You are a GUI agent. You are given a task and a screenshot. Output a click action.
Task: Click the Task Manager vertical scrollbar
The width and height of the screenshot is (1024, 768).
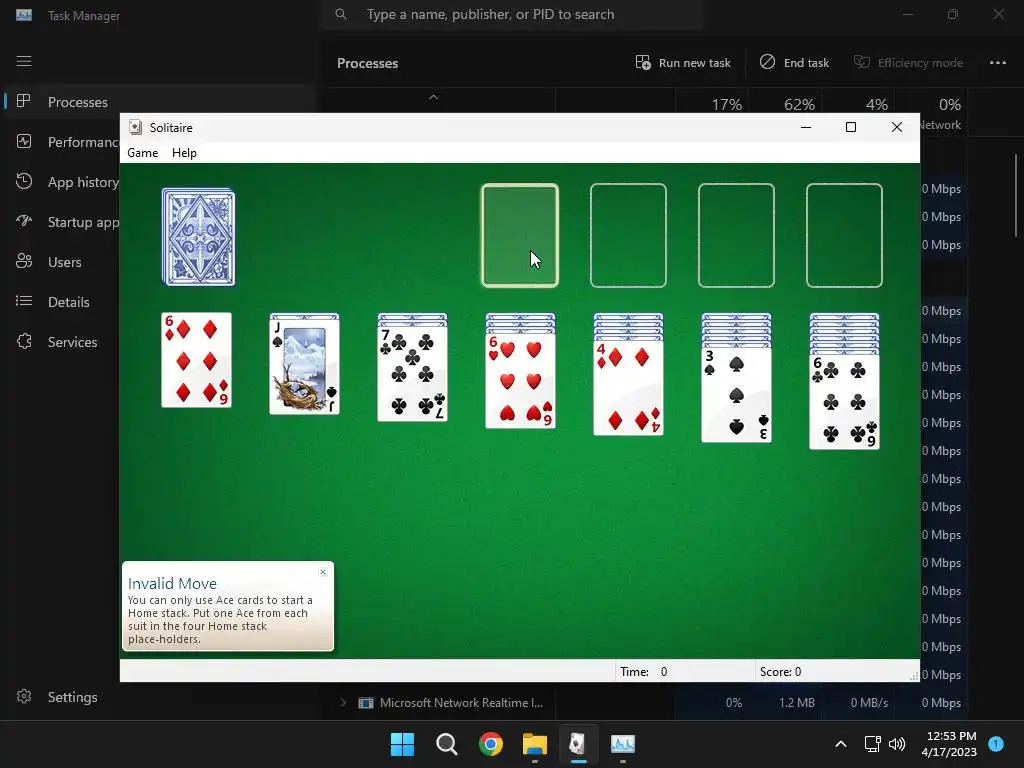click(x=1016, y=195)
